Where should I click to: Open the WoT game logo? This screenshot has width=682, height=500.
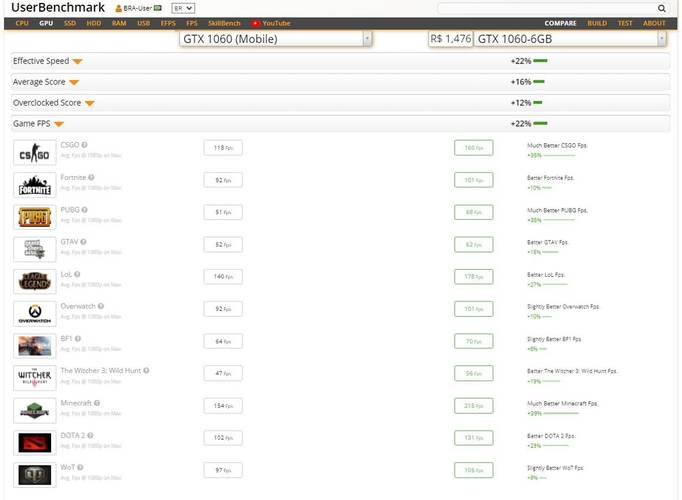pos(35,475)
